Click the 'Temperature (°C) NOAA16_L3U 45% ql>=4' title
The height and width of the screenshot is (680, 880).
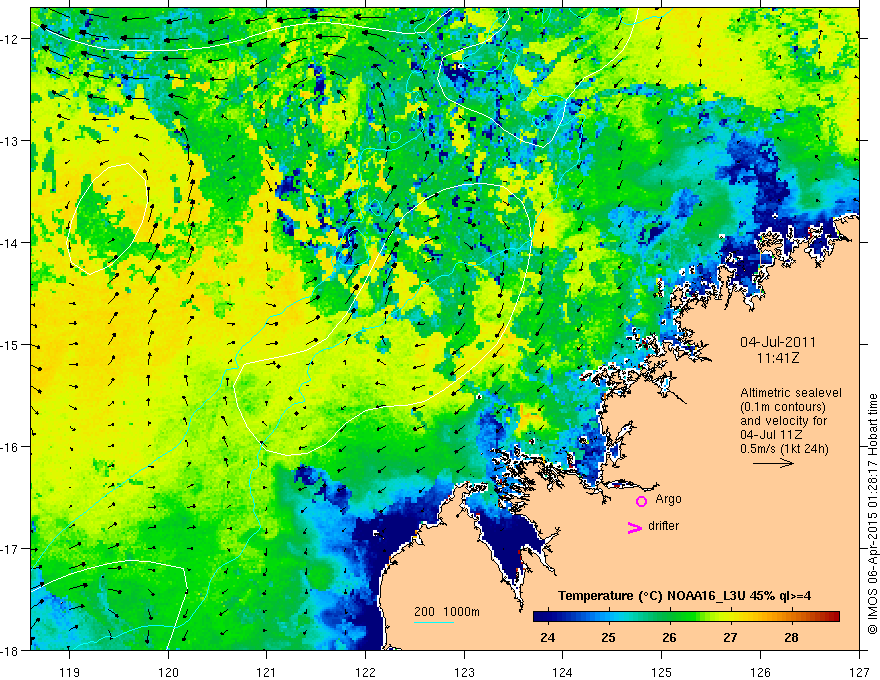[x=684, y=596]
